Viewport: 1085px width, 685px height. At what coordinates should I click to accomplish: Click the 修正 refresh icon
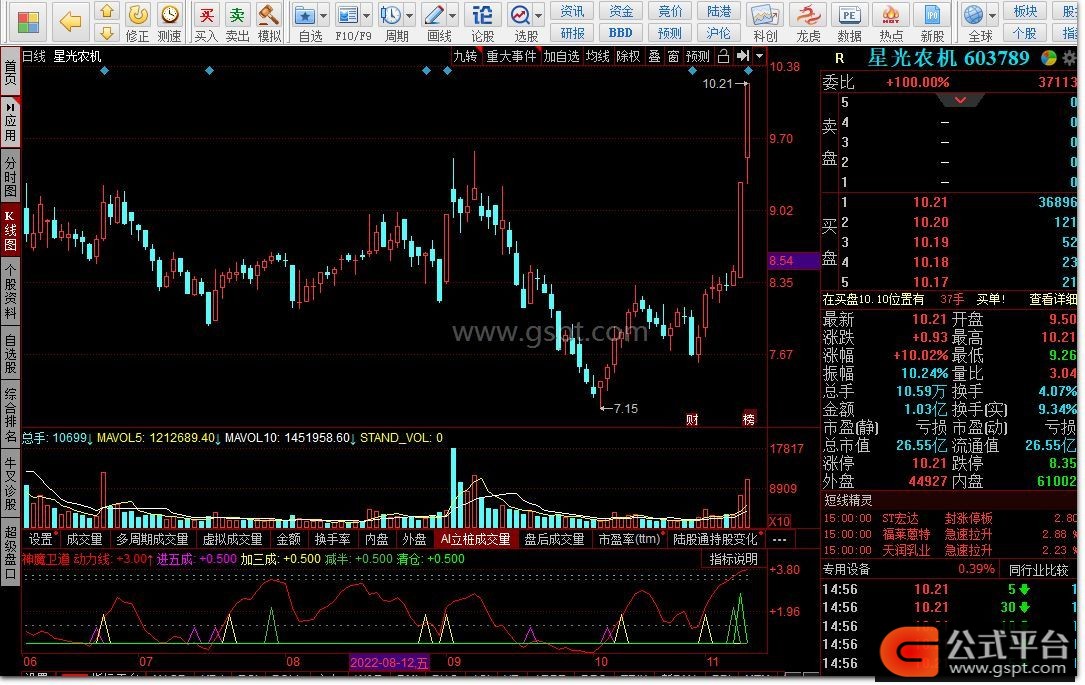pos(138,15)
